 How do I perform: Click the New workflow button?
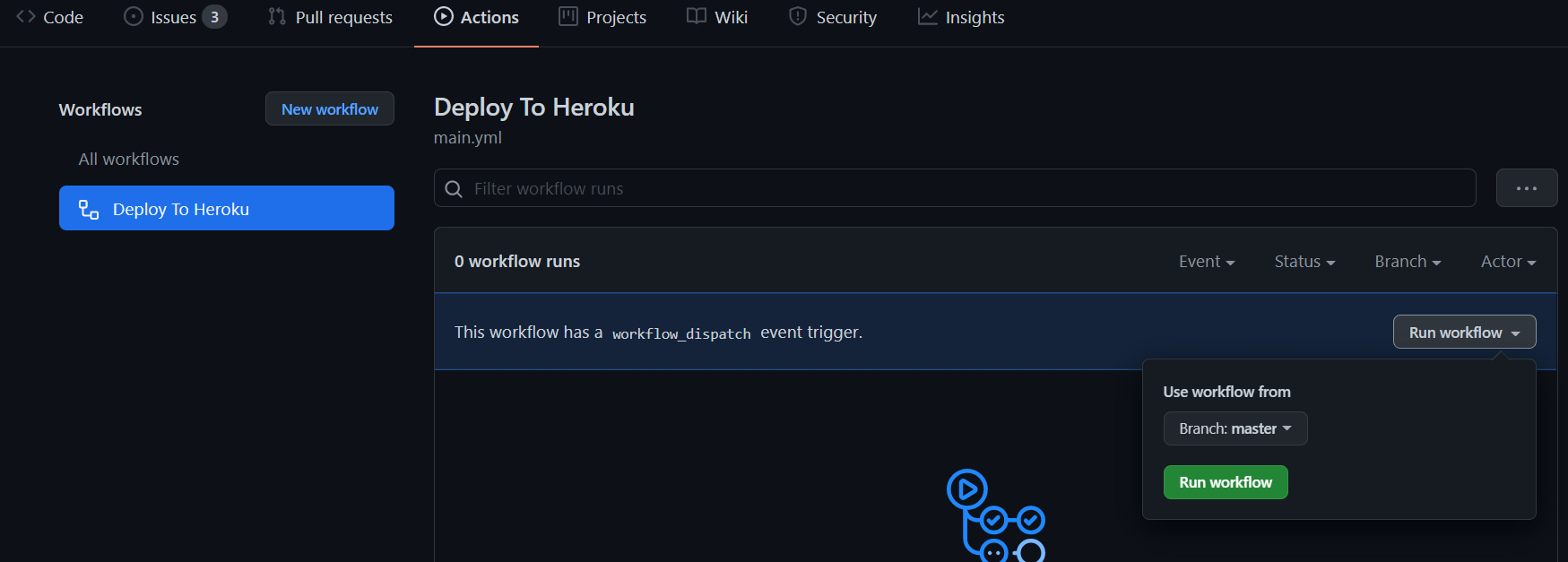click(x=330, y=108)
